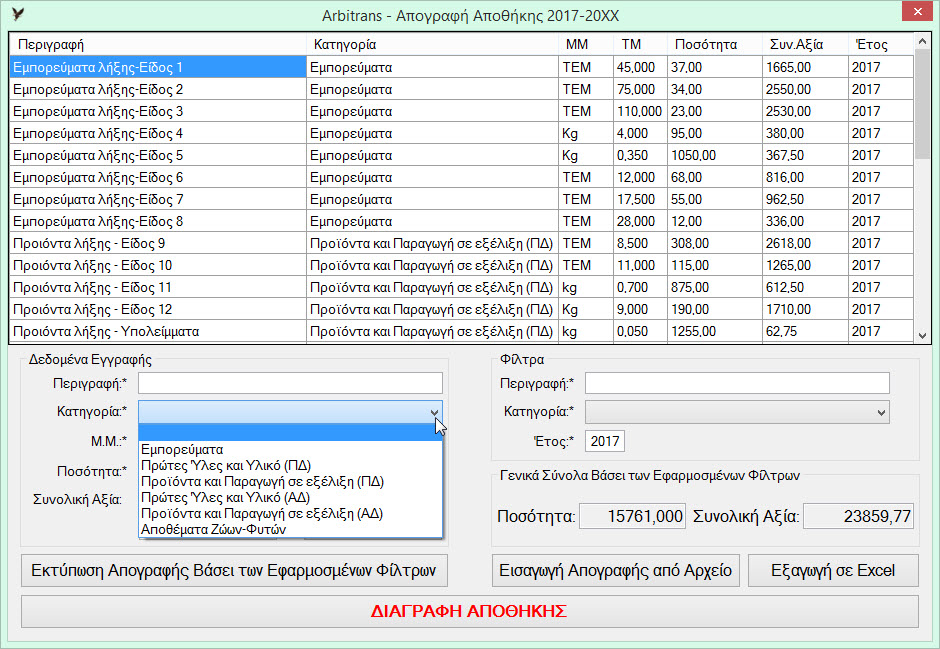The image size is (940, 649).
Task: Click the Ποσότητα column header
Action: pyautogui.click(x=715, y=44)
